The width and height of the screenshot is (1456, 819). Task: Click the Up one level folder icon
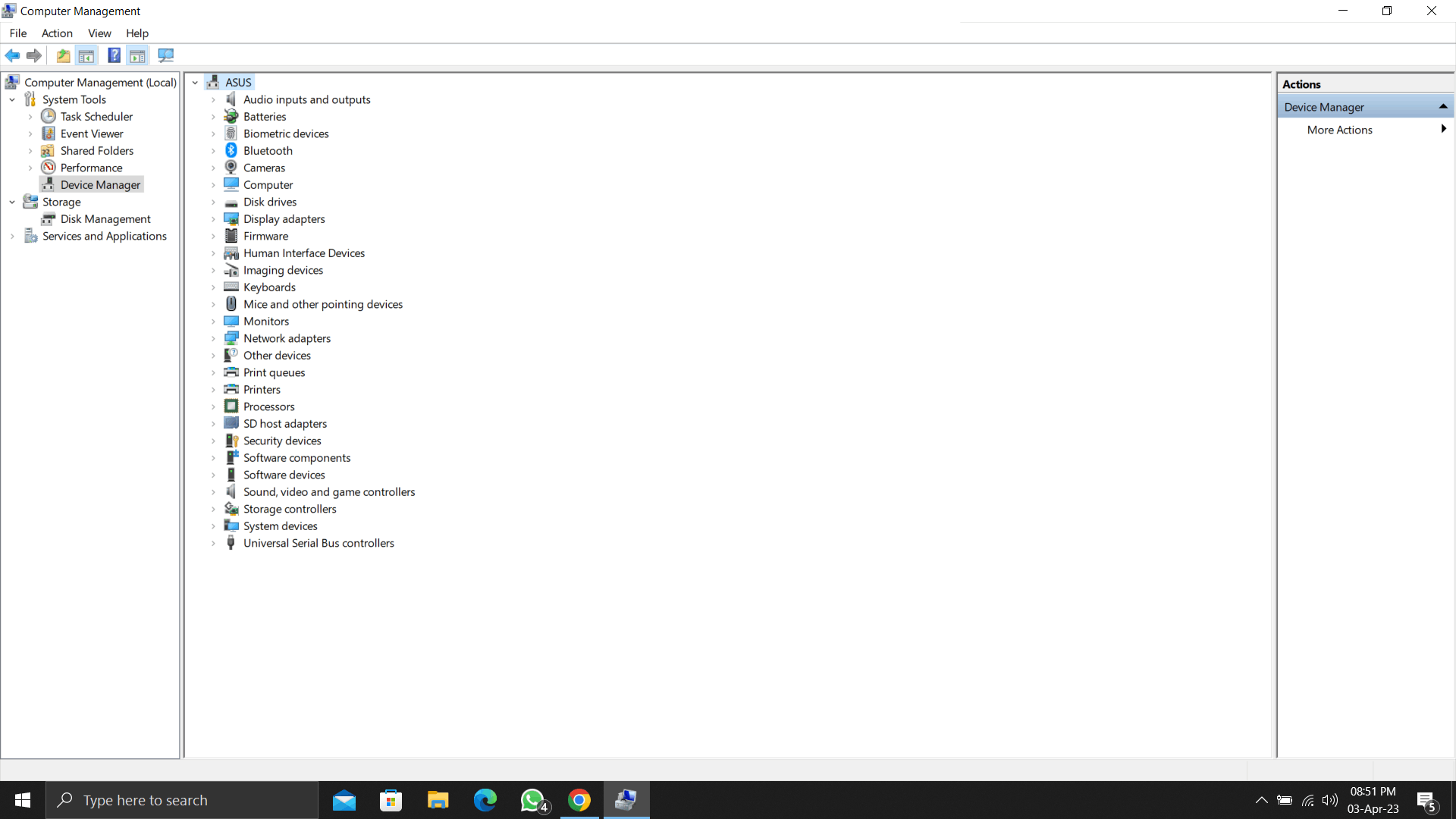click(x=63, y=55)
